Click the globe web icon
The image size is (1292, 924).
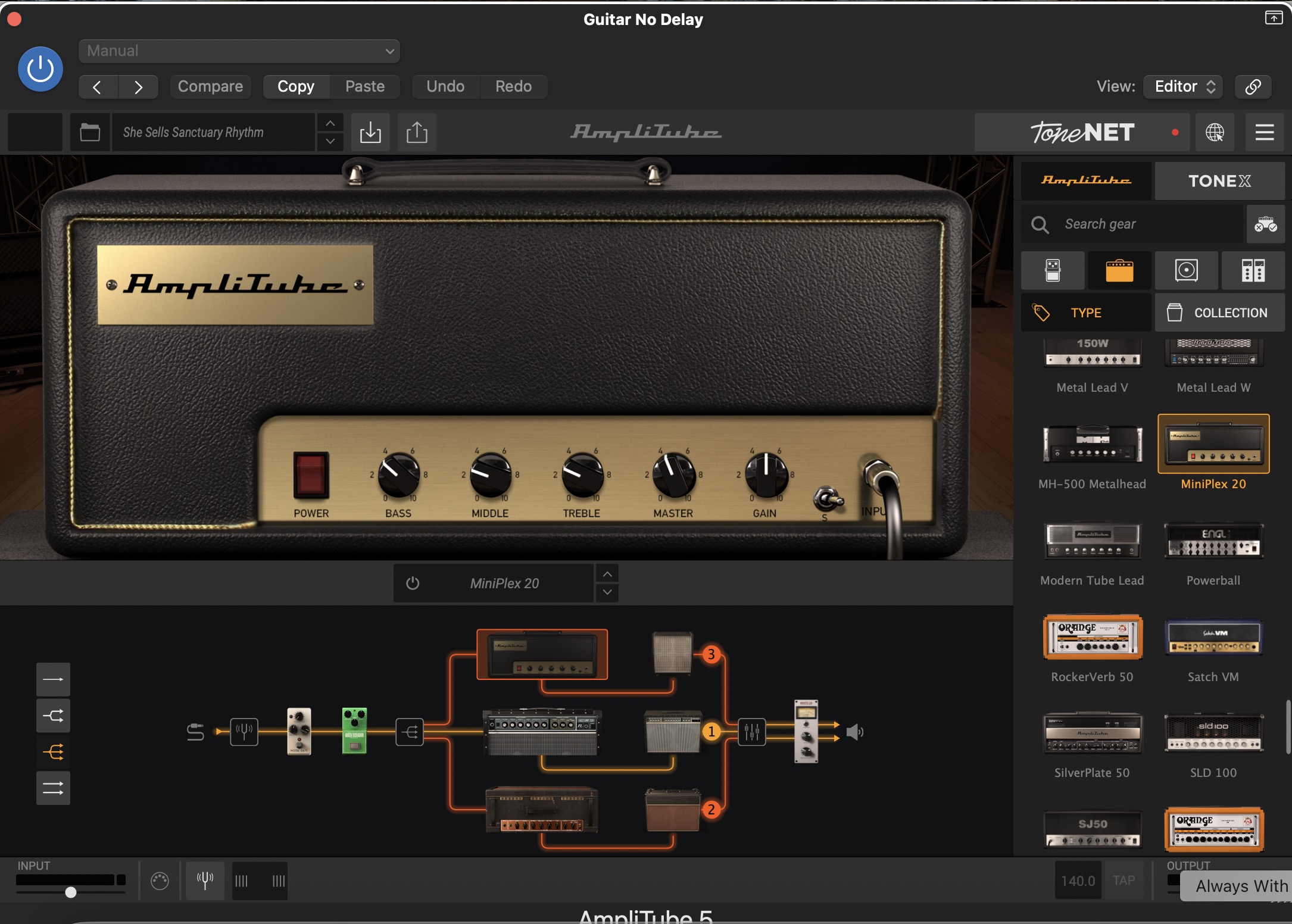[1215, 132]
